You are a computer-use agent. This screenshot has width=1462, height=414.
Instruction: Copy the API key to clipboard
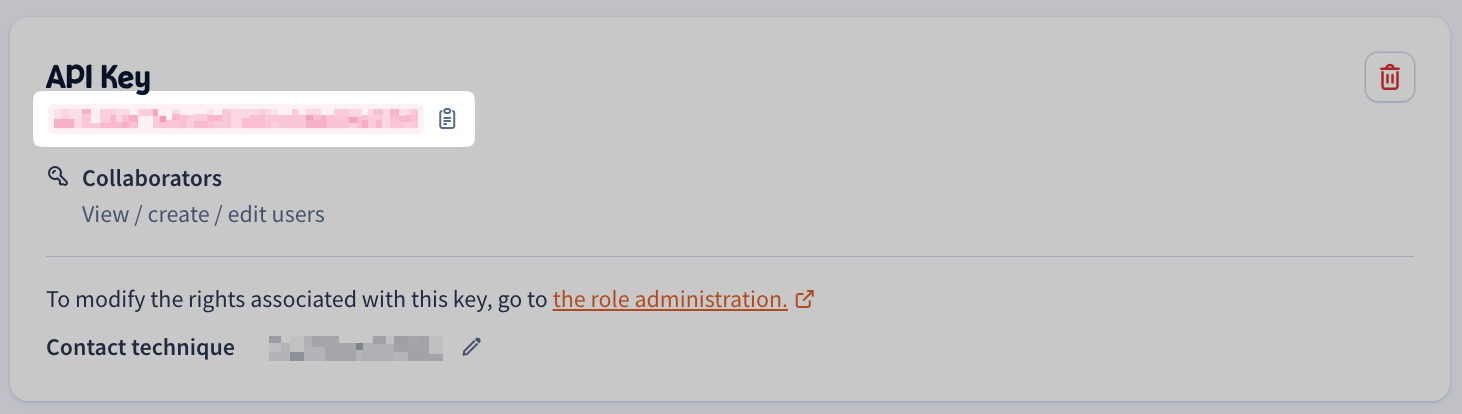click(x=447, y=119)
